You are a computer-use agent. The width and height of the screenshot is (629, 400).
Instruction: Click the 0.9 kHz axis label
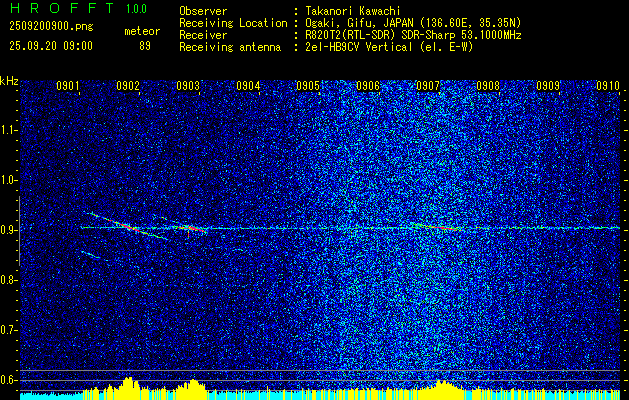pos(8,230)
